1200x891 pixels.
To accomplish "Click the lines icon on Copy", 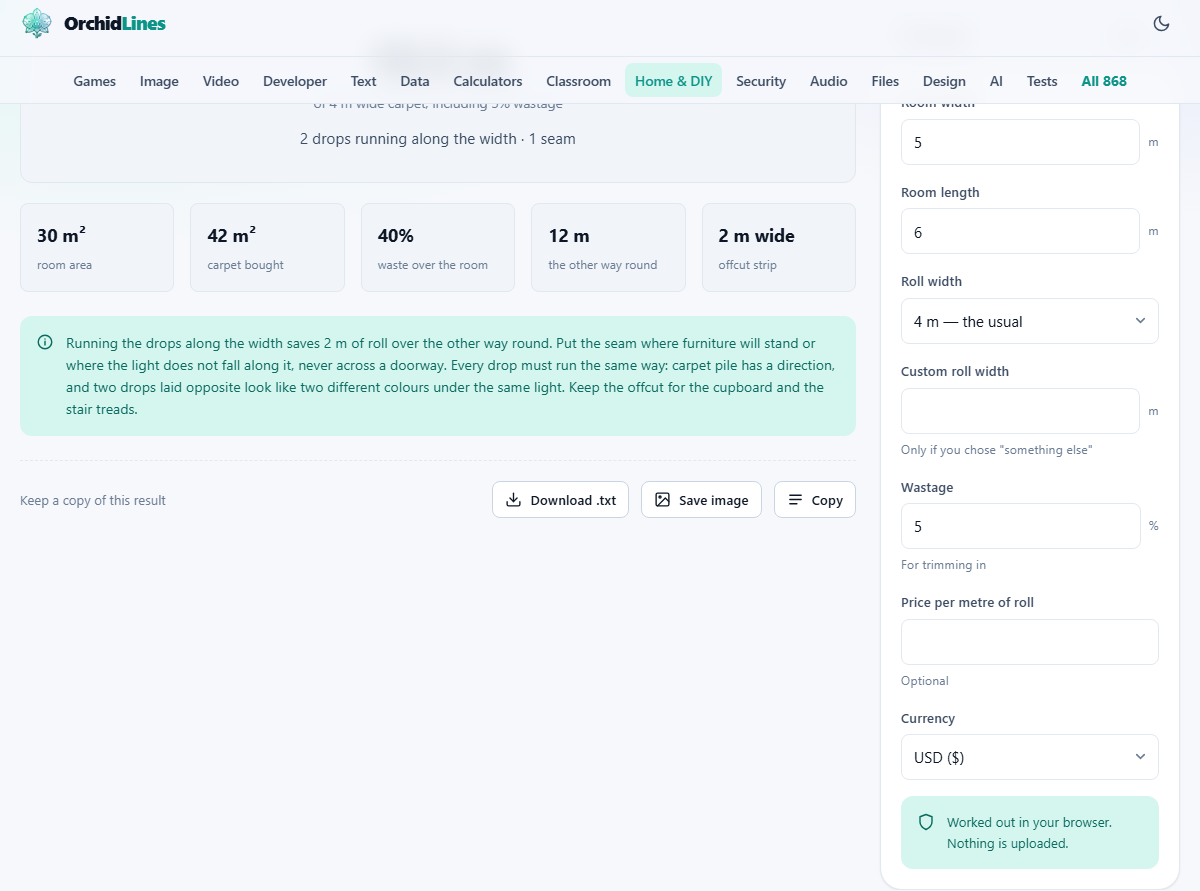I will pos(795,500).
